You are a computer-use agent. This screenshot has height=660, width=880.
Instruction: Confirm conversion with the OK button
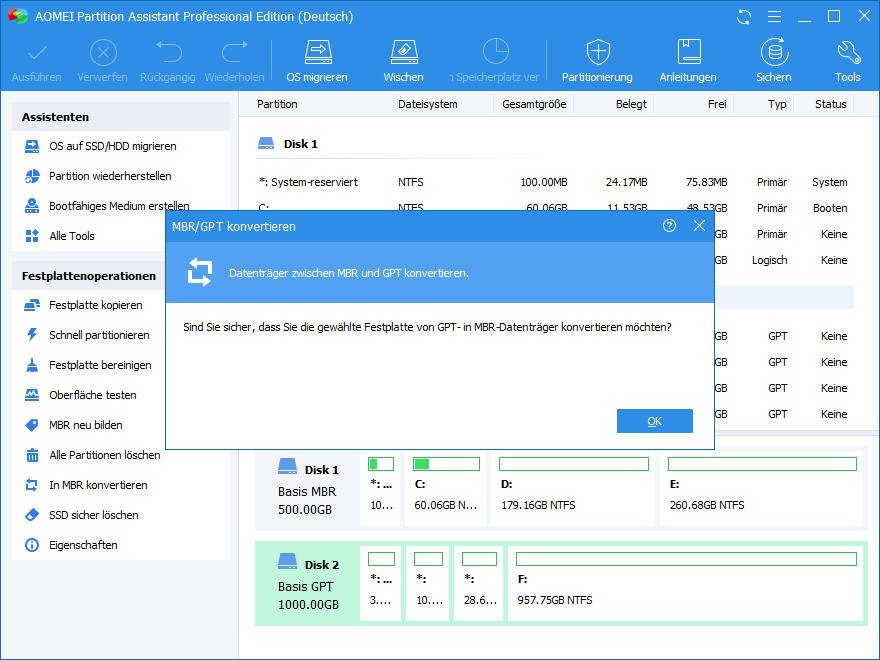click(654, 421)
